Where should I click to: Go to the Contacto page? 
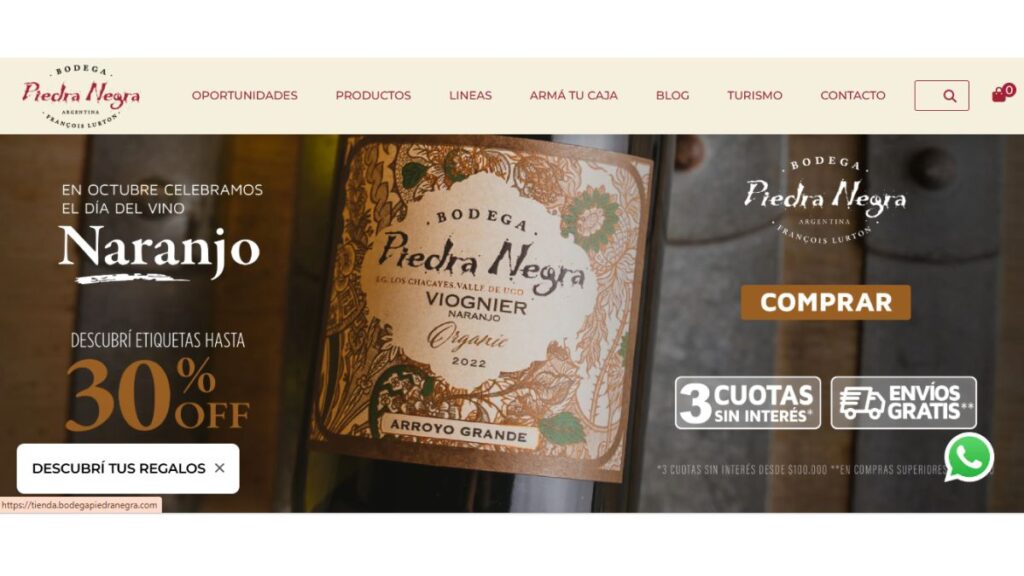[853, 95]
